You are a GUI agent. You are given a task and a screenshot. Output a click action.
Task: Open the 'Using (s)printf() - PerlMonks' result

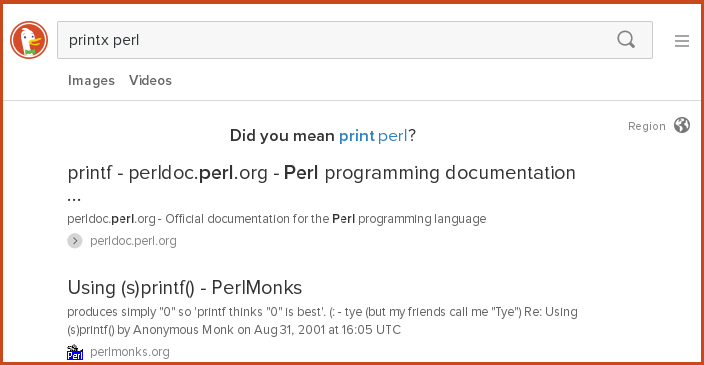click(x=185, y=288)
